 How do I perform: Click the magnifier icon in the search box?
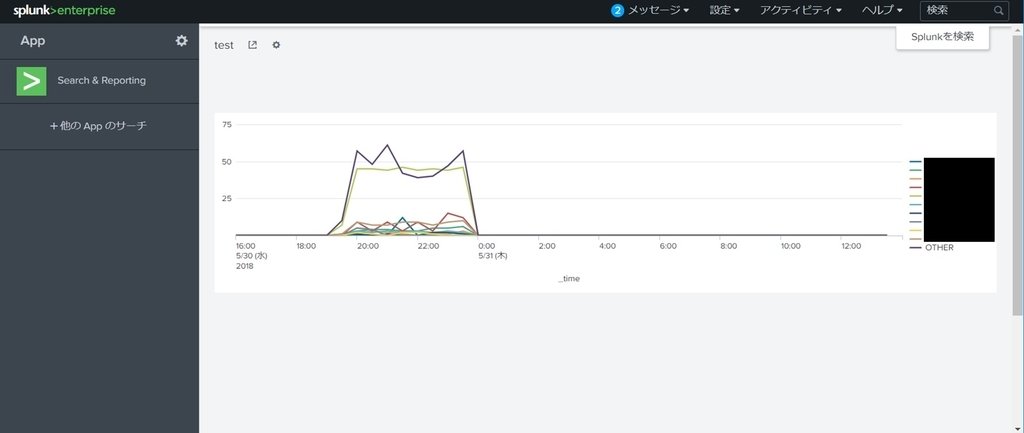point(998,10)
